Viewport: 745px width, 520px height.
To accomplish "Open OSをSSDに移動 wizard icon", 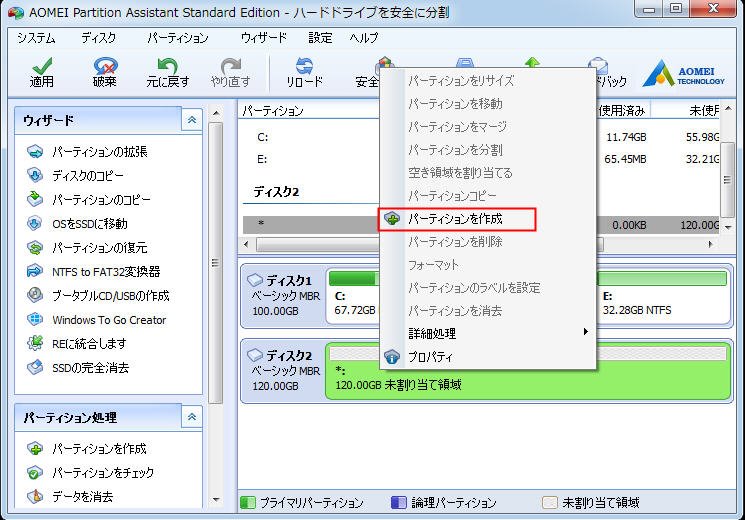I will point(35,223).
